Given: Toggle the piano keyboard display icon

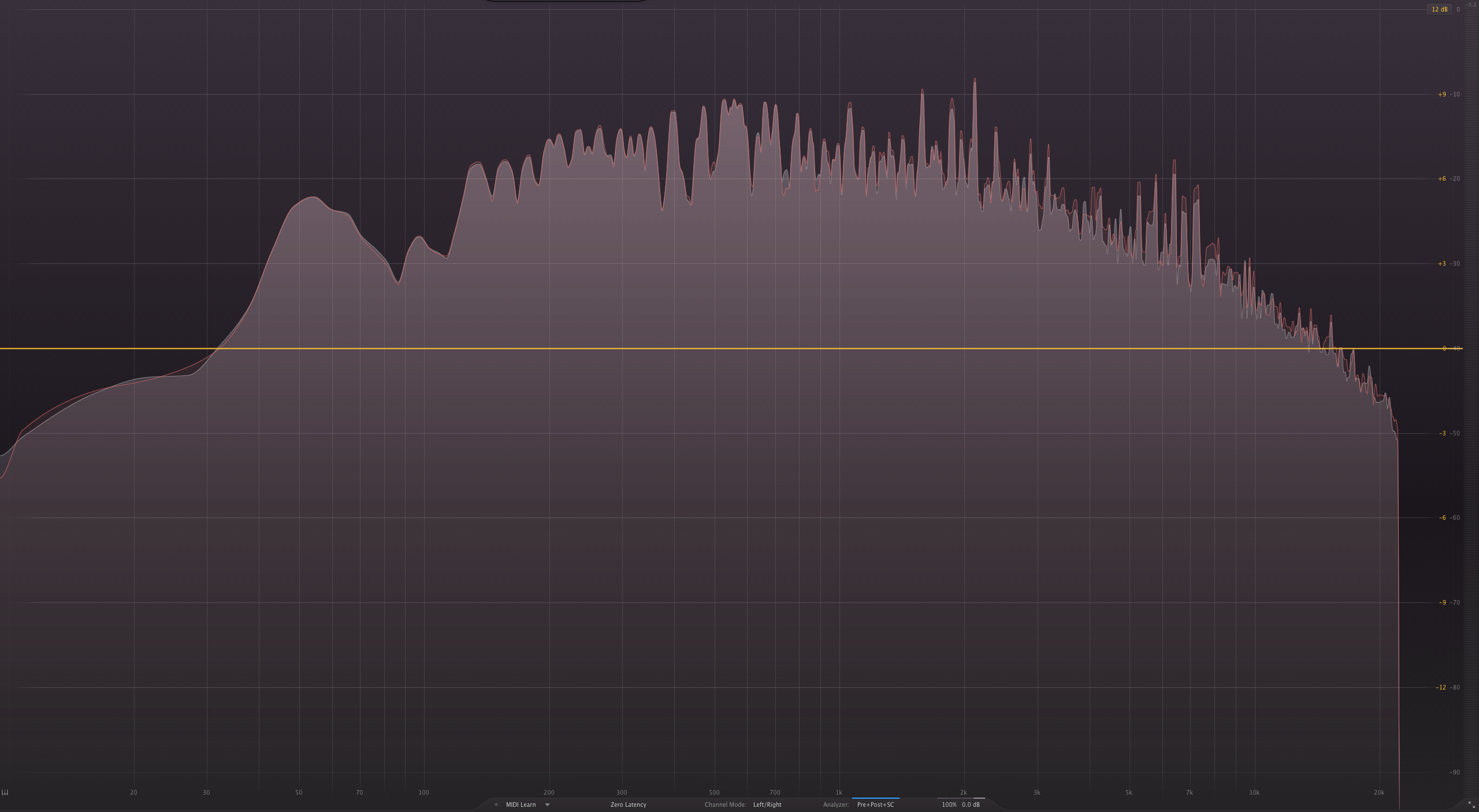Looking at the screenshot, I should point(5,792).
